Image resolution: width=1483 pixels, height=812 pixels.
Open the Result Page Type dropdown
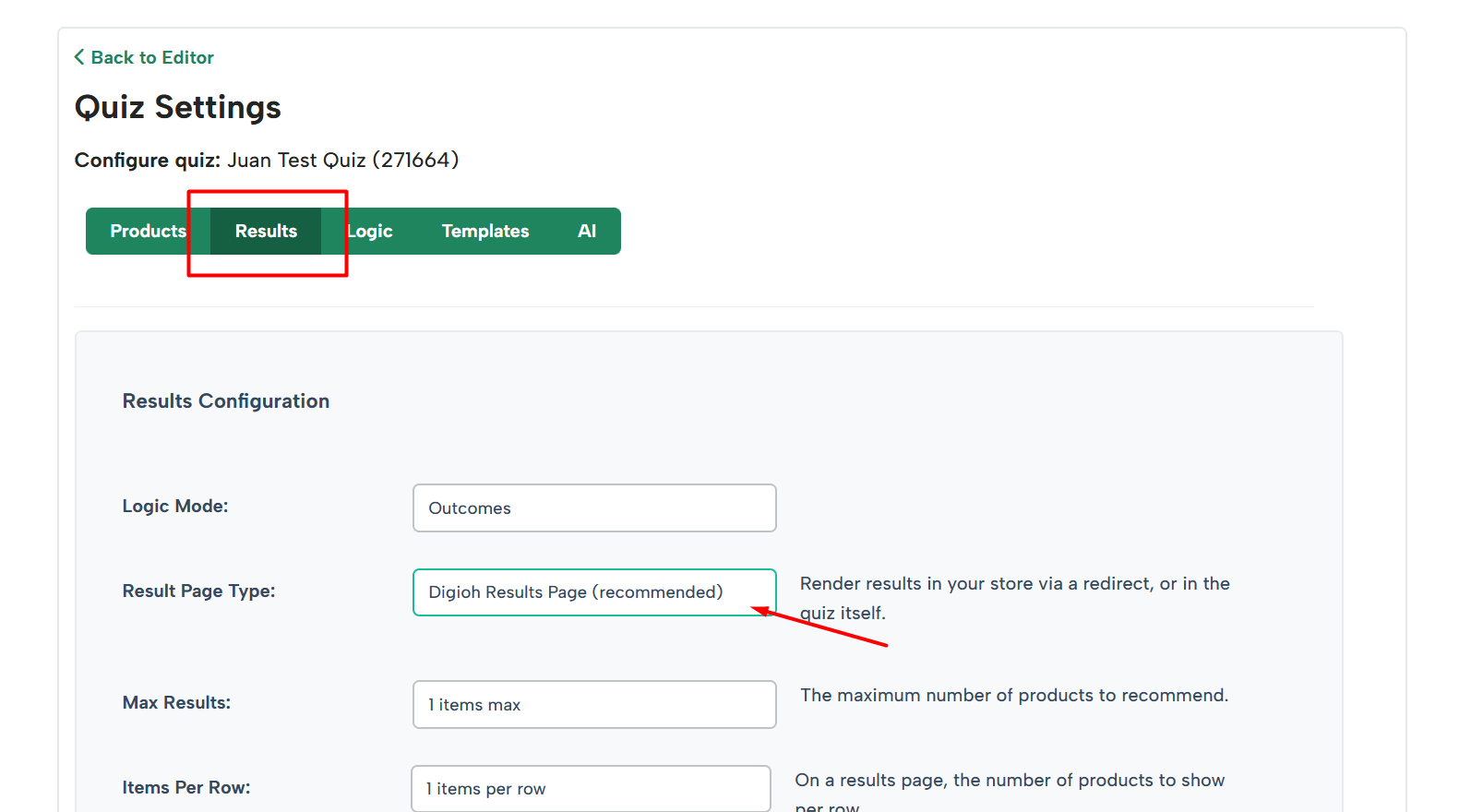594,592
